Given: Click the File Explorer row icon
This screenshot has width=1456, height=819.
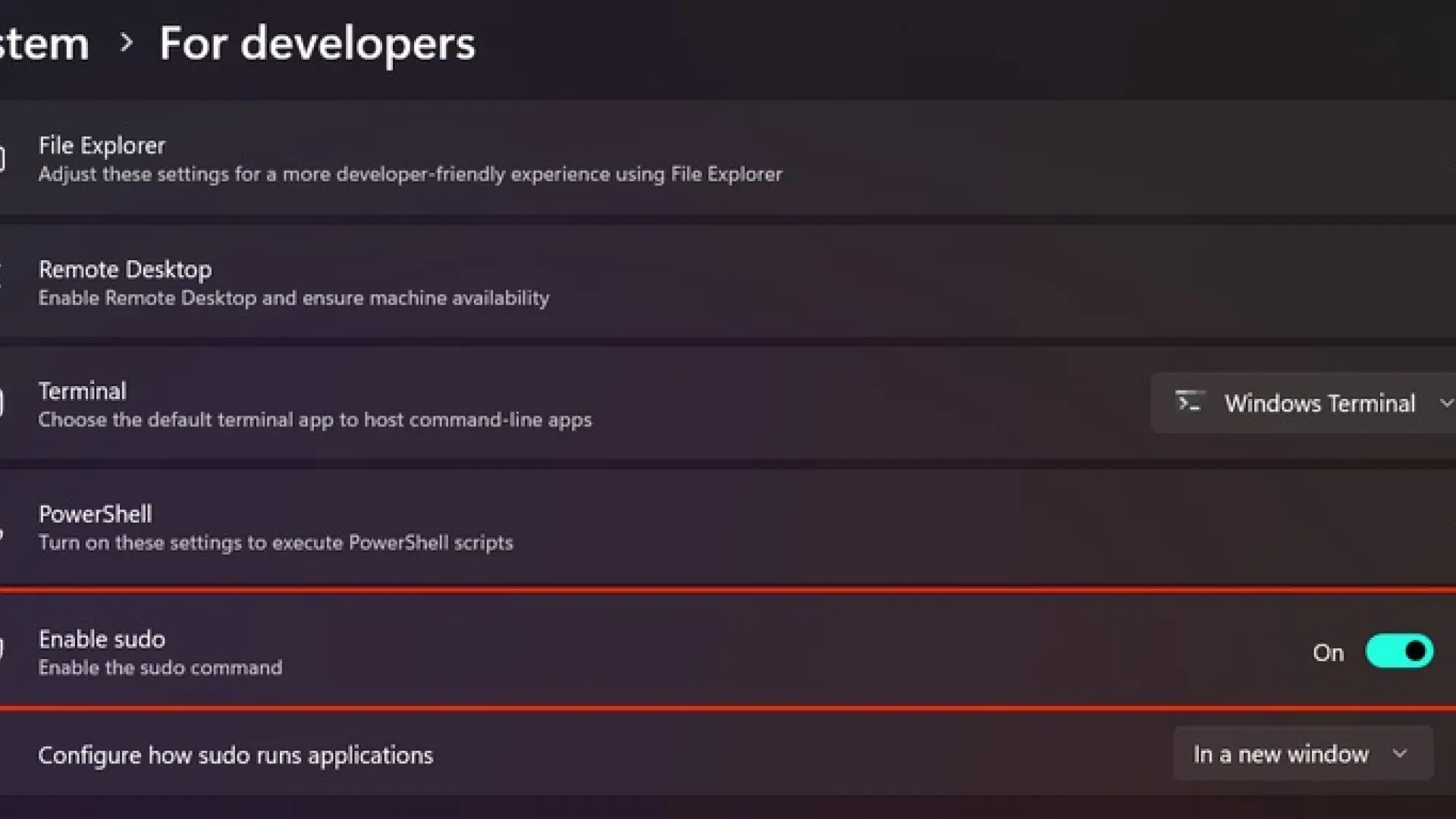Looking at the screenshot, I should pyautogui.click(x=2, y=159).
